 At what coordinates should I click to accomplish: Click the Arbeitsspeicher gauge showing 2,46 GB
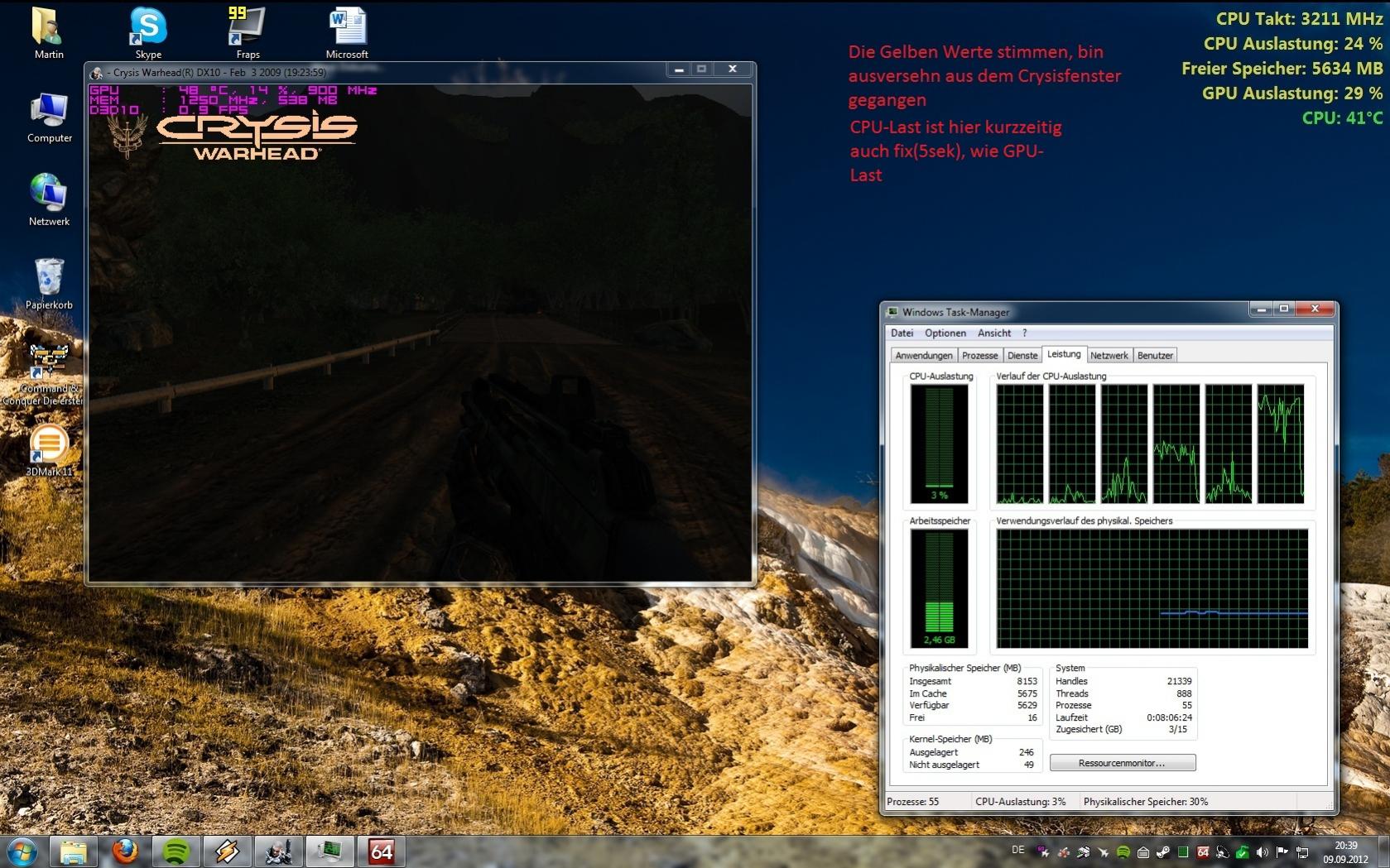click(939, 588)
